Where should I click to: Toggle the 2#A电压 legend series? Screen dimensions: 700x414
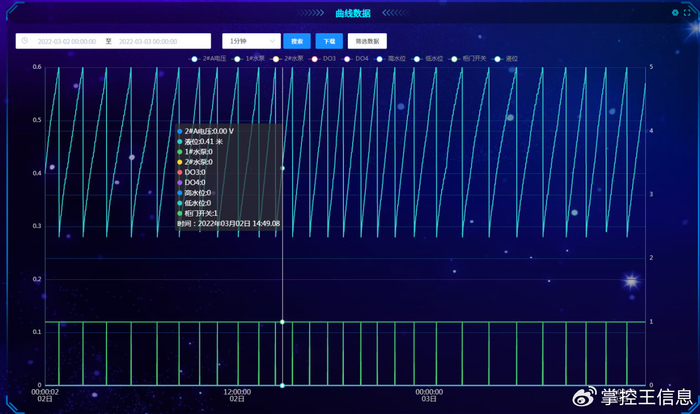tap(210, 59)
